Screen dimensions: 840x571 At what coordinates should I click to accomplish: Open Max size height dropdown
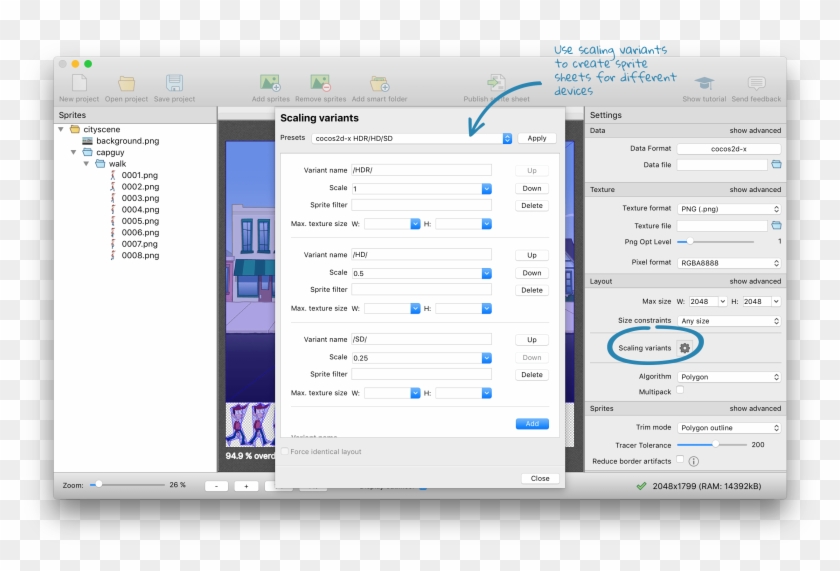point(776,302)
